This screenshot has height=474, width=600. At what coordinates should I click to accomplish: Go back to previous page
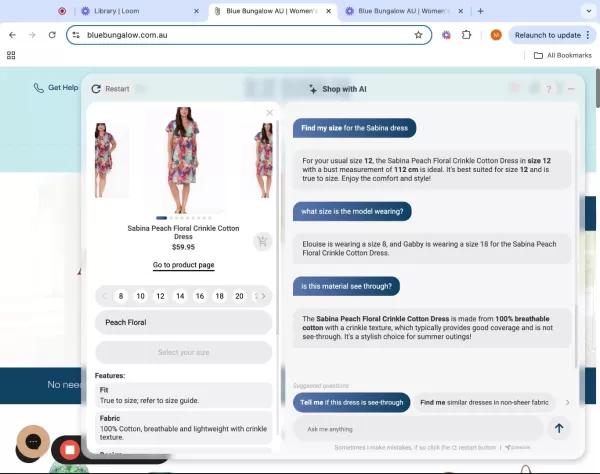12,35
